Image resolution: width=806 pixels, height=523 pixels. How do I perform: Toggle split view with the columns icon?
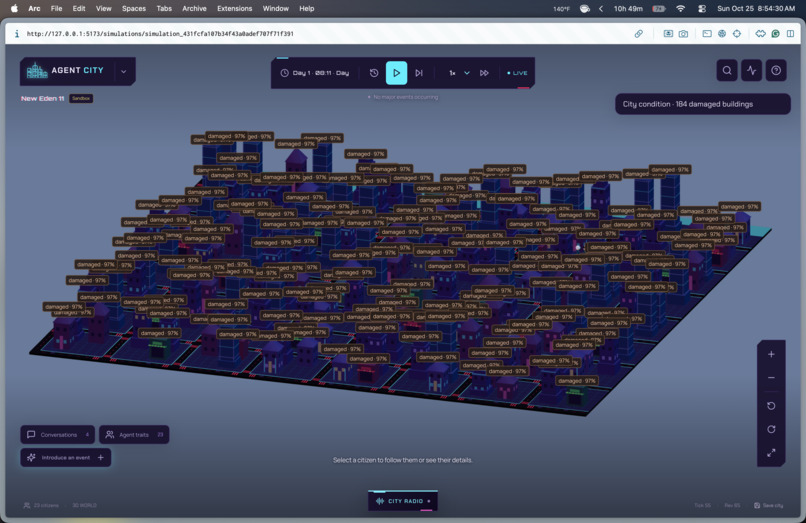tap(790, 34)
